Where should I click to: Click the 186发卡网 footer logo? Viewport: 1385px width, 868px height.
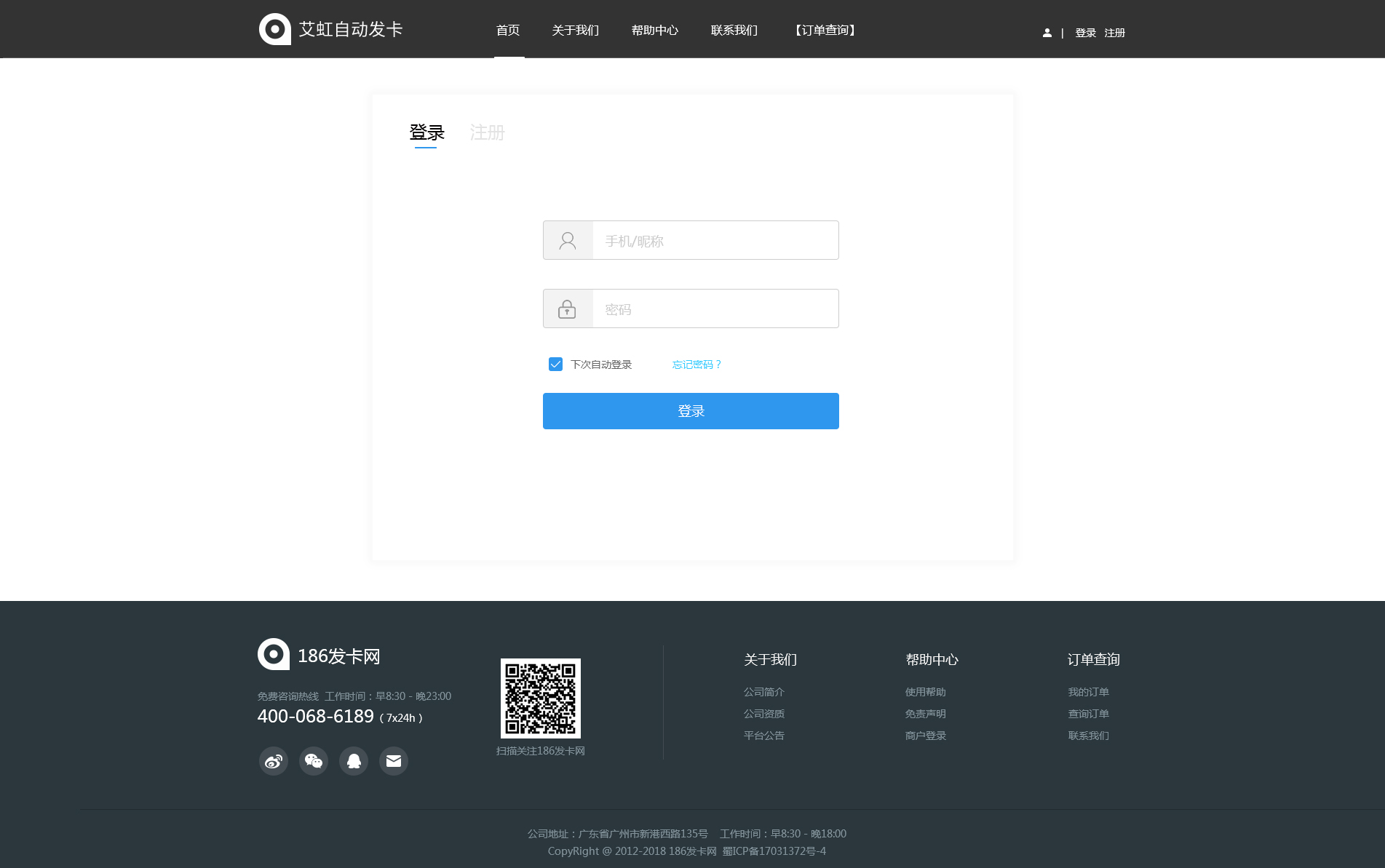point(320,655)
